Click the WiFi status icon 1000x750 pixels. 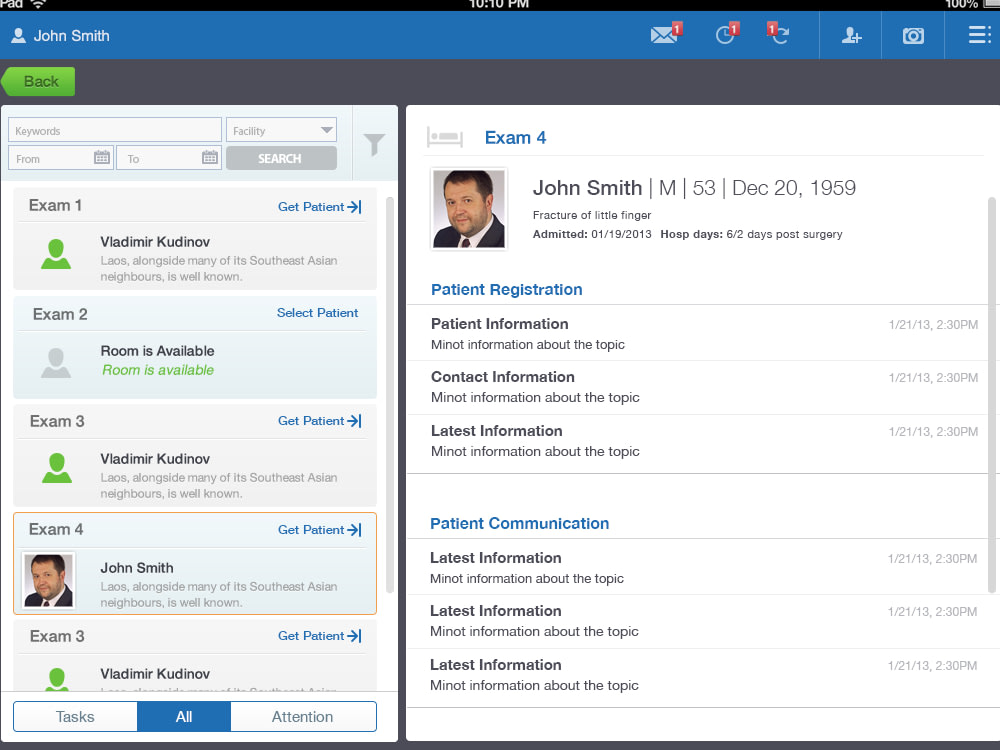click(38, 4)
